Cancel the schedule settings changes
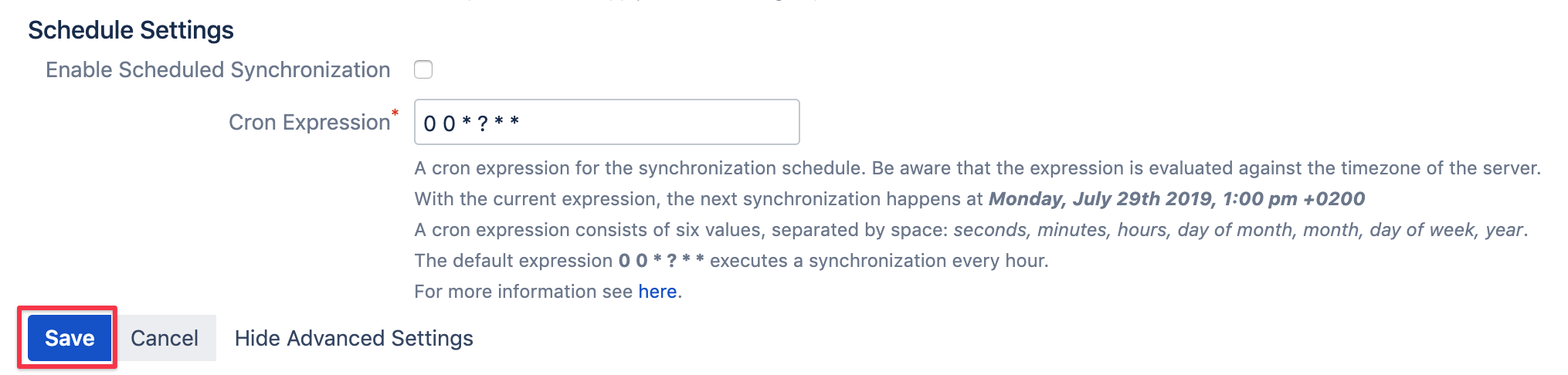This screenshot has width=1568, height=375. point(164,338)
